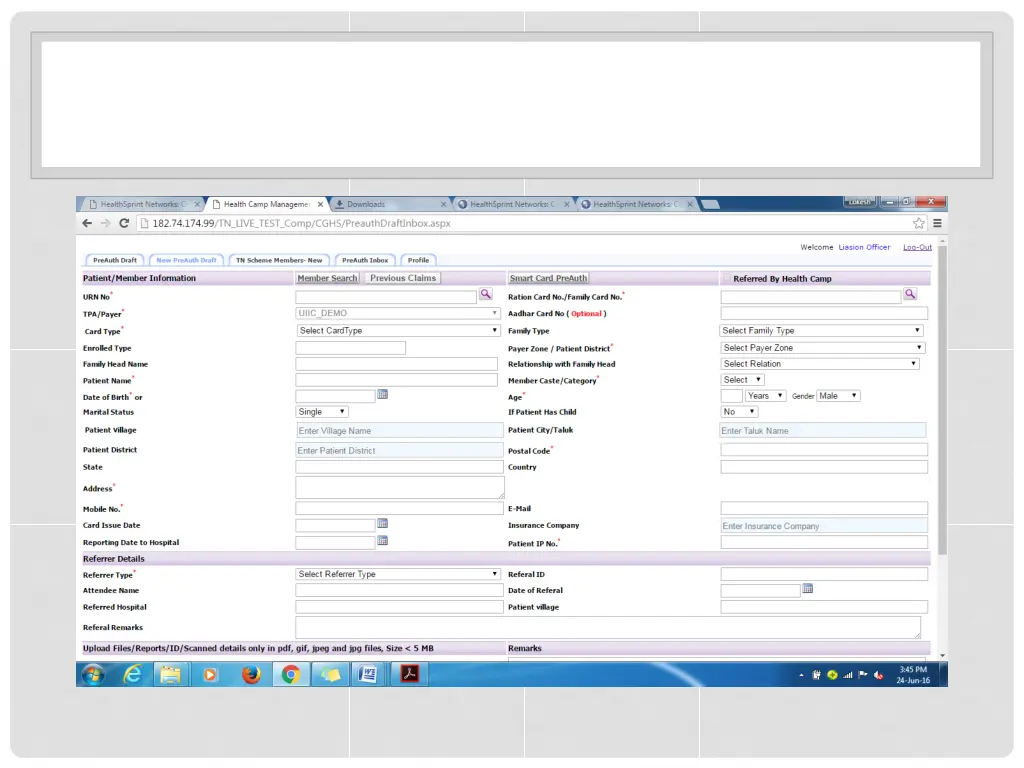The height and width of the screenshot is (768, 1024).
Task: Toggle the Referred By Health Camp checkbox
Action: coord(726,278)
